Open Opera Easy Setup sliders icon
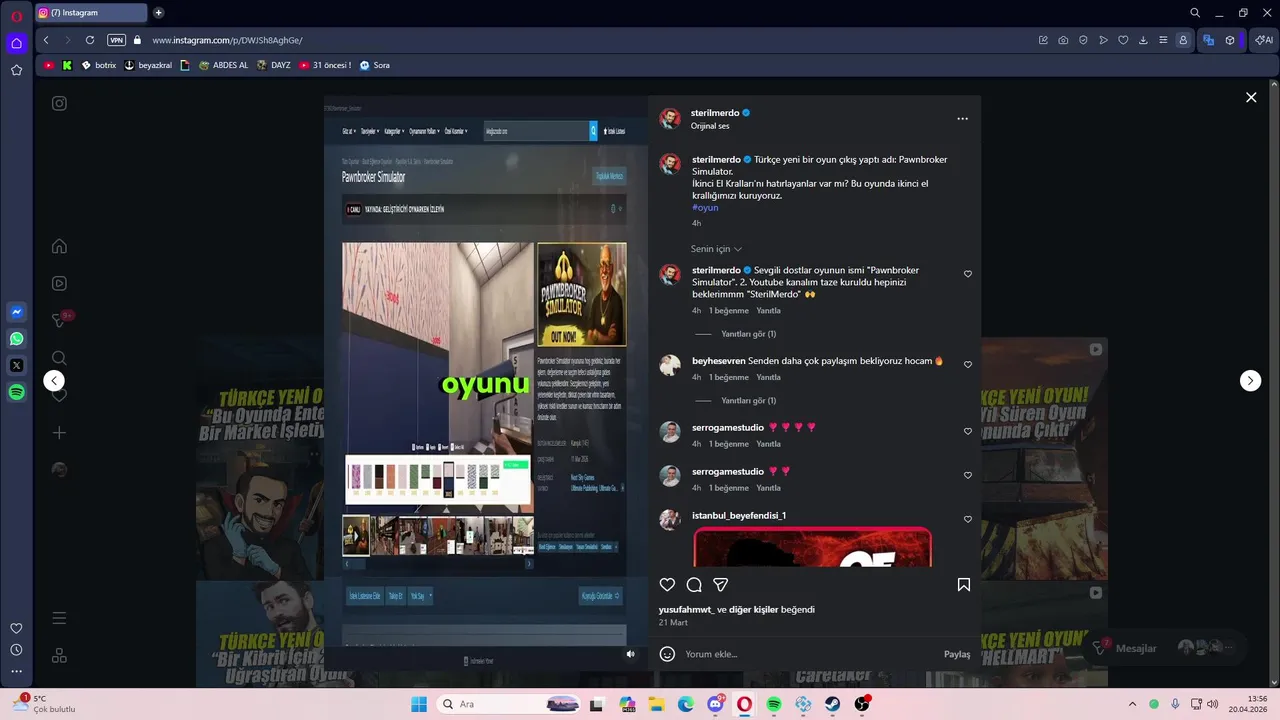Viewport: 1280px width, 720px height. pos(1163,40)
